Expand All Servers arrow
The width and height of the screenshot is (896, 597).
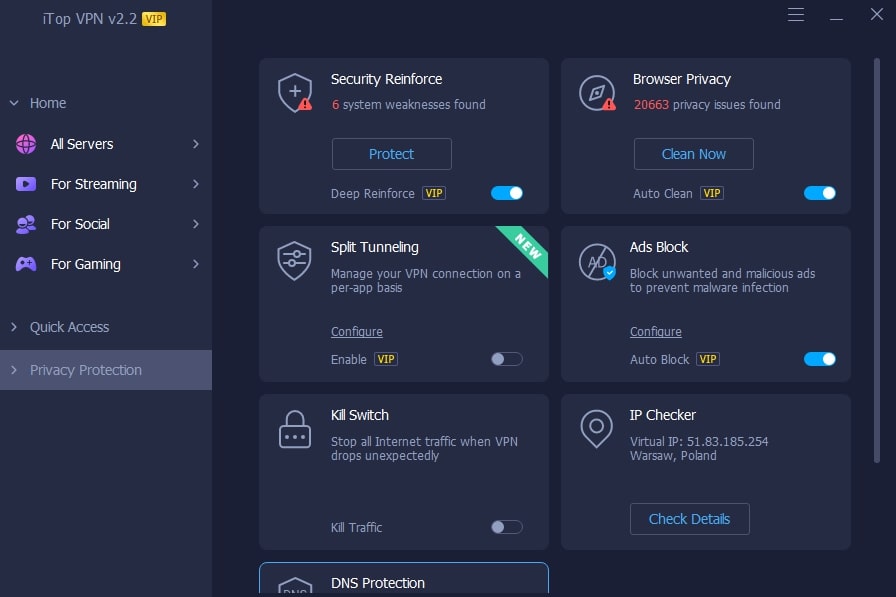point(196,144)
